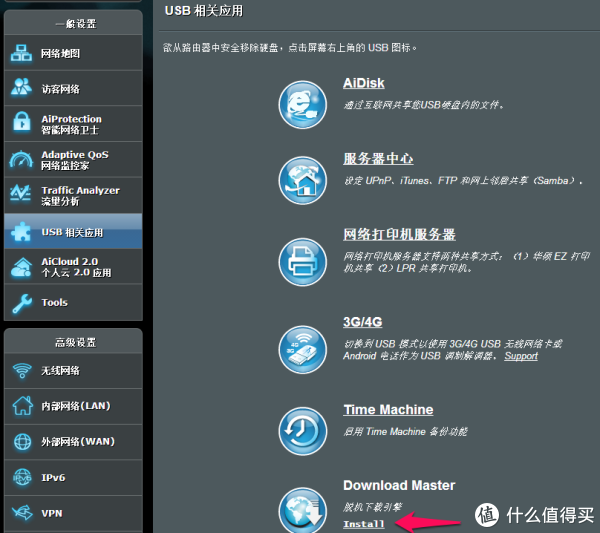Click the 启用 Time Machine 备份功能 description
Screen dimensions: 600x533
[x=405, y=432]
